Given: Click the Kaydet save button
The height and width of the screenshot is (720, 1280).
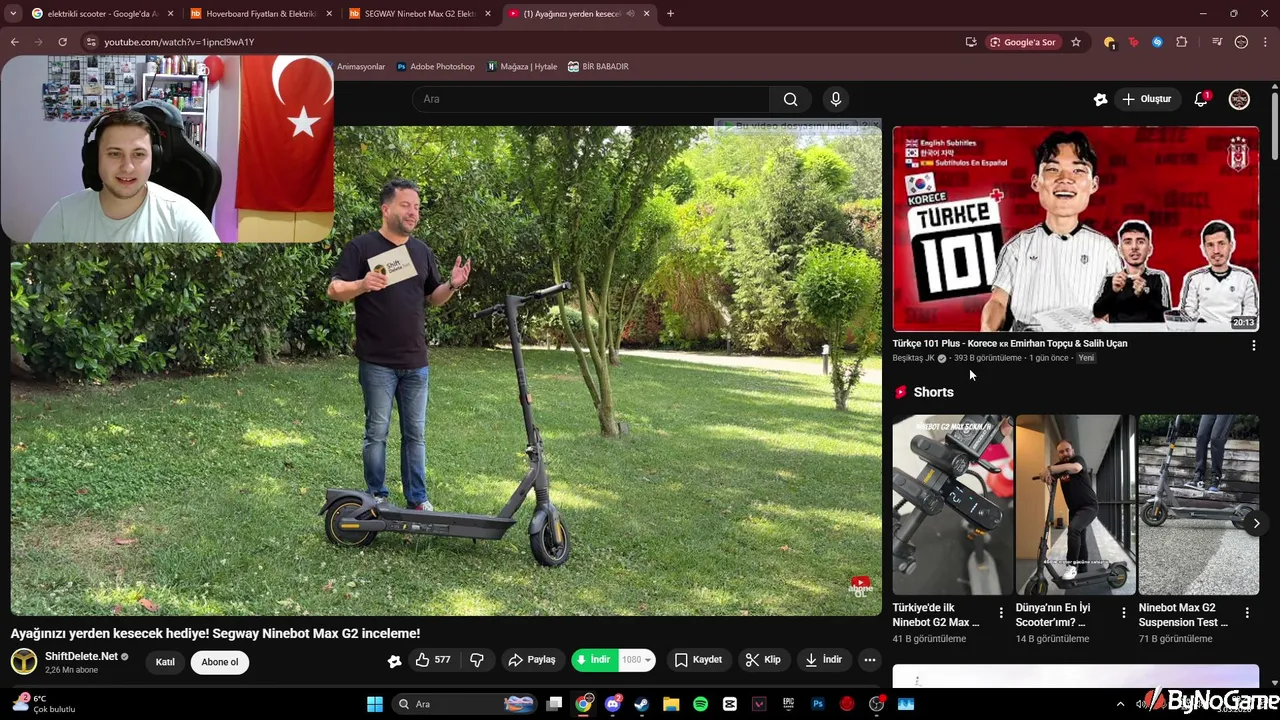Looking at the screenshot, I should point(698,660).
